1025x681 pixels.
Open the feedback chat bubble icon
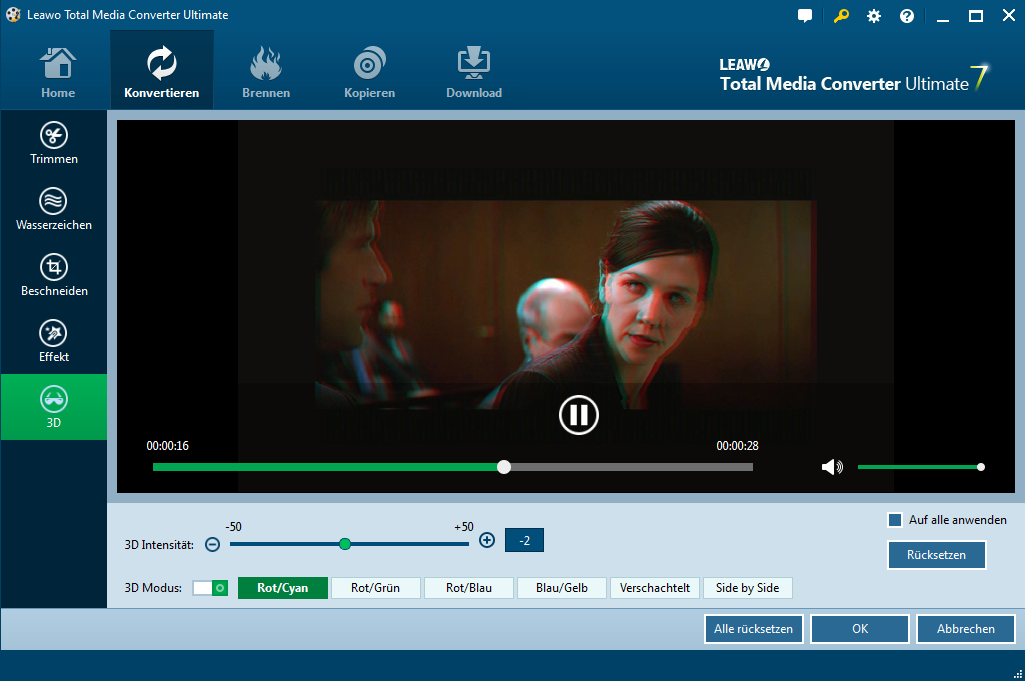(805, 16)
